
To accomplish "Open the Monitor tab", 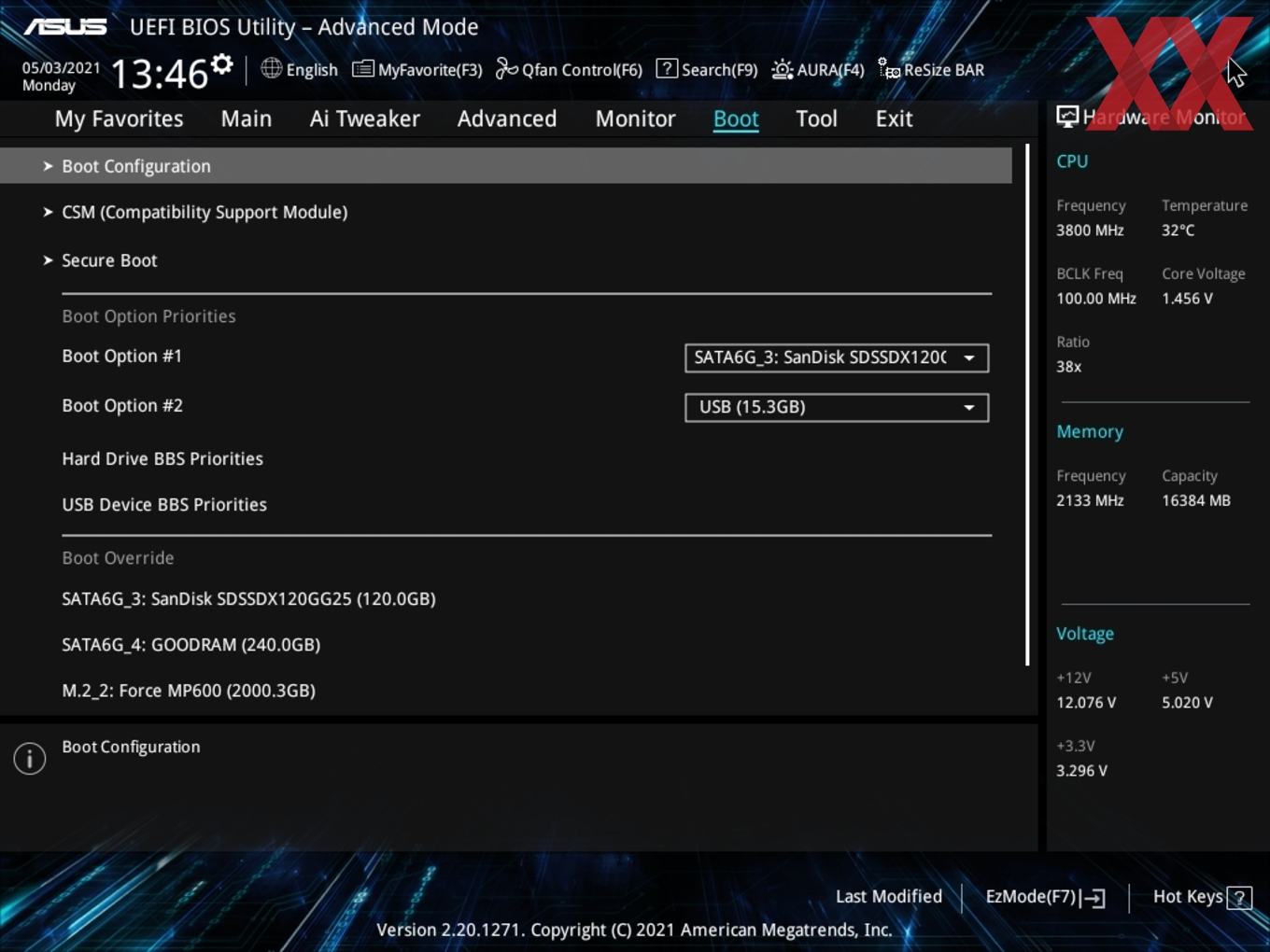I will click(636, 119).
